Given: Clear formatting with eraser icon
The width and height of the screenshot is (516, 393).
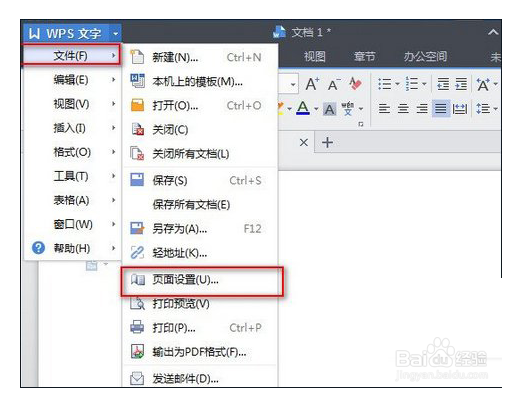Looking at the screenshot, I should coord(355,84).
